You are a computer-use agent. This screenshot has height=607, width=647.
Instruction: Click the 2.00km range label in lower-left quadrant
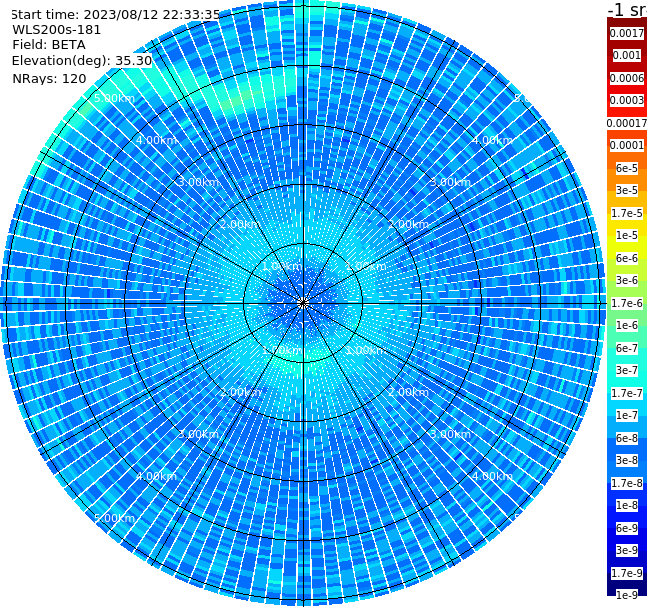[x=241, y=392]
